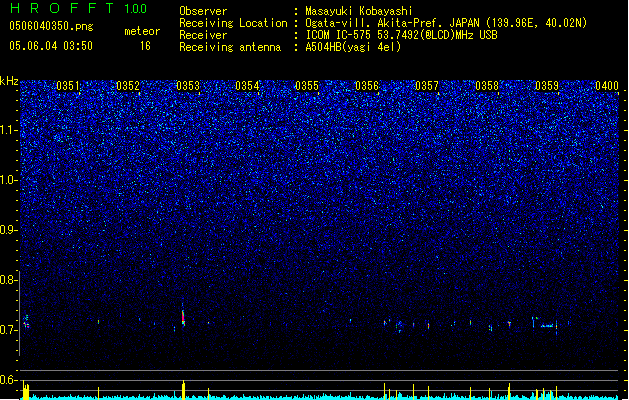The width and height of the screenshot is (629, 400).
Task: Click the HROFFT 1.0.0 title text
Action: [78, 8]
